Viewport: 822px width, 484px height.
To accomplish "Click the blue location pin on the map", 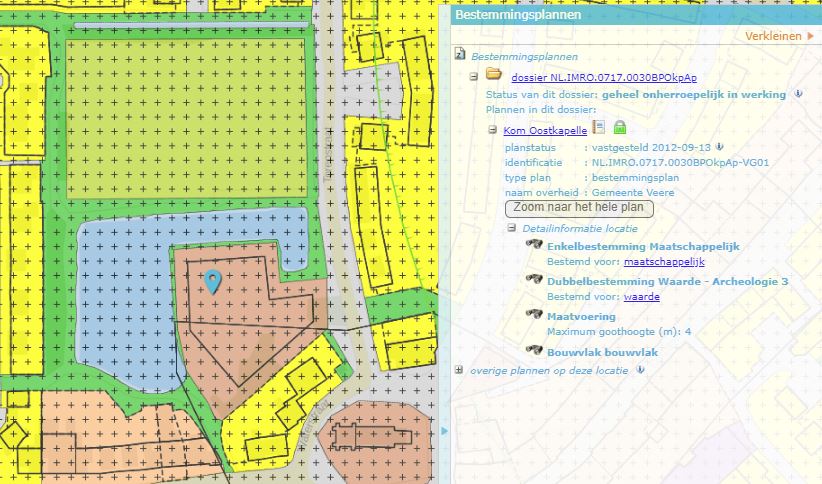I will pos(212,281).
